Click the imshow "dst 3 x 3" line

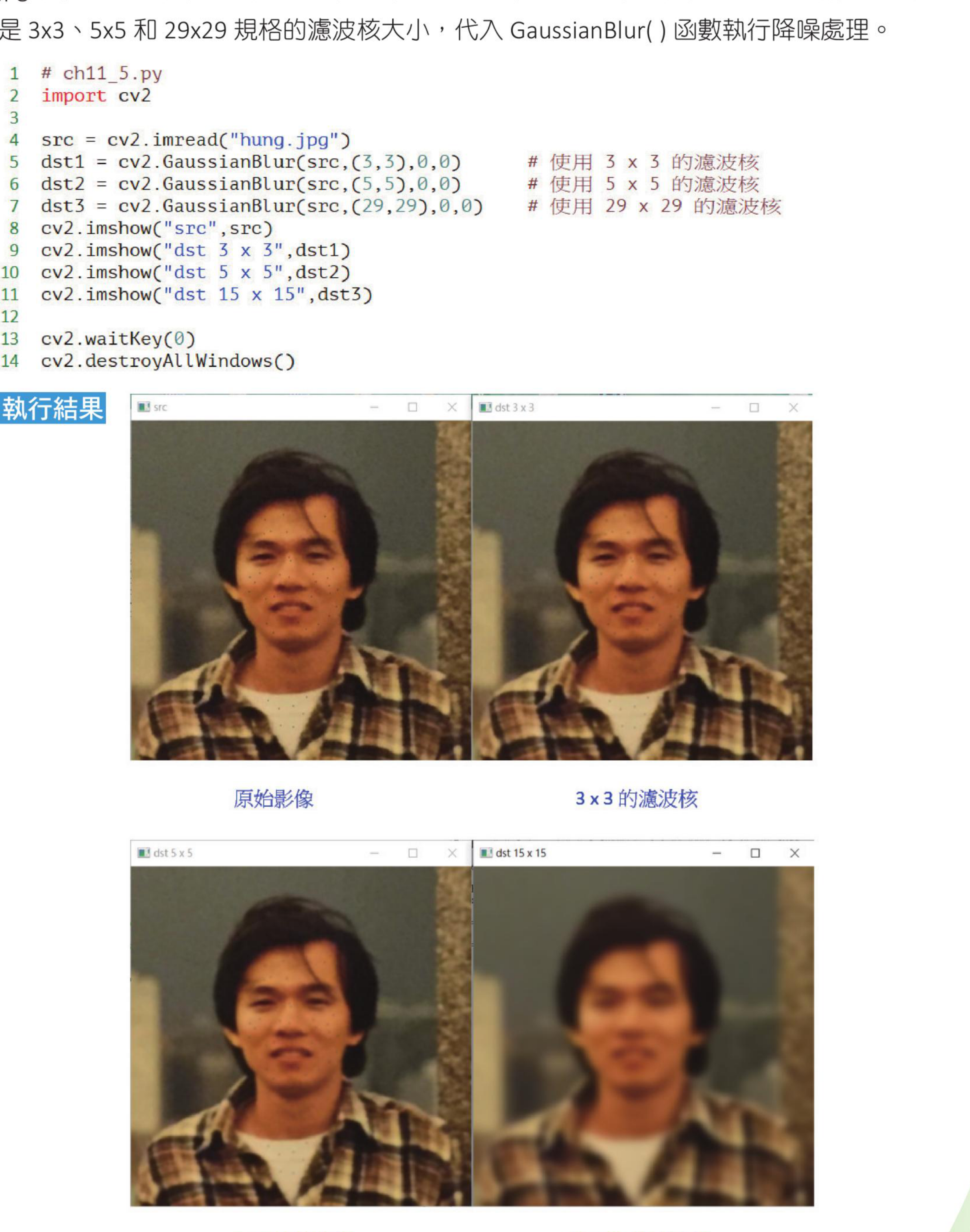195,251
